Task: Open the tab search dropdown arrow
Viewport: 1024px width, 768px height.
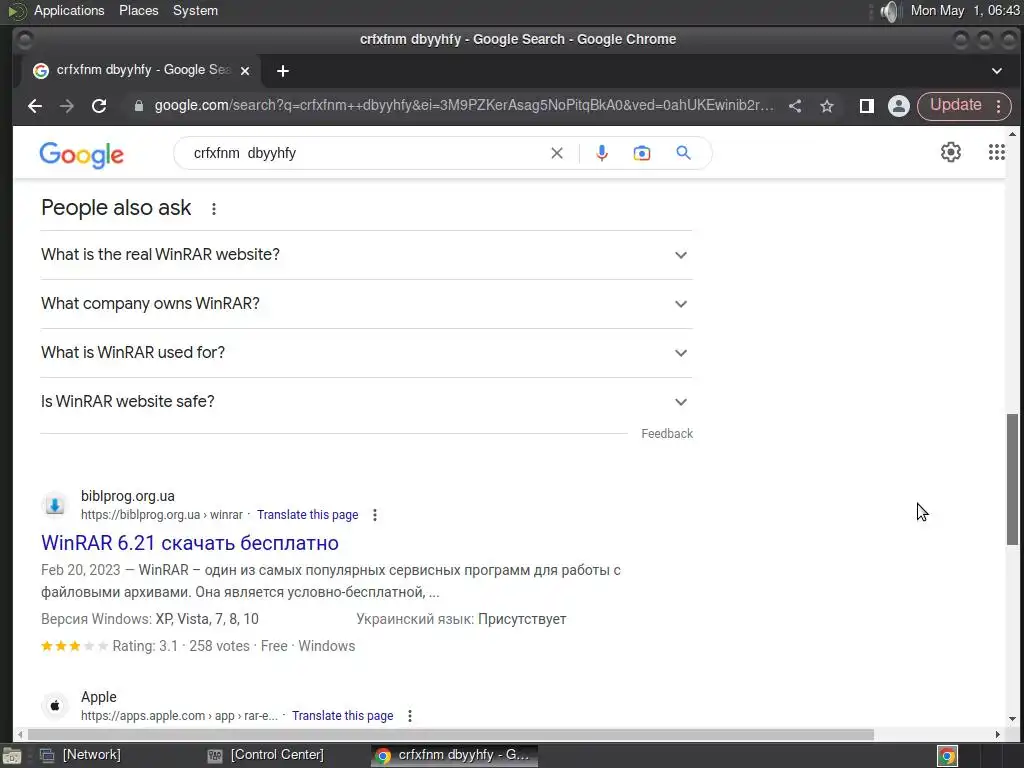Action: (x=997, y=71)
